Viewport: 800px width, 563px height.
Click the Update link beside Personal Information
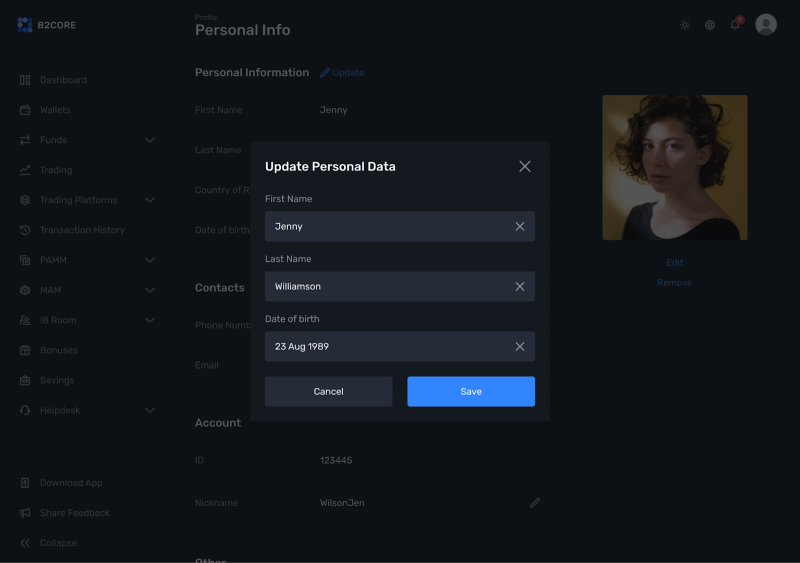click(342, 72)
